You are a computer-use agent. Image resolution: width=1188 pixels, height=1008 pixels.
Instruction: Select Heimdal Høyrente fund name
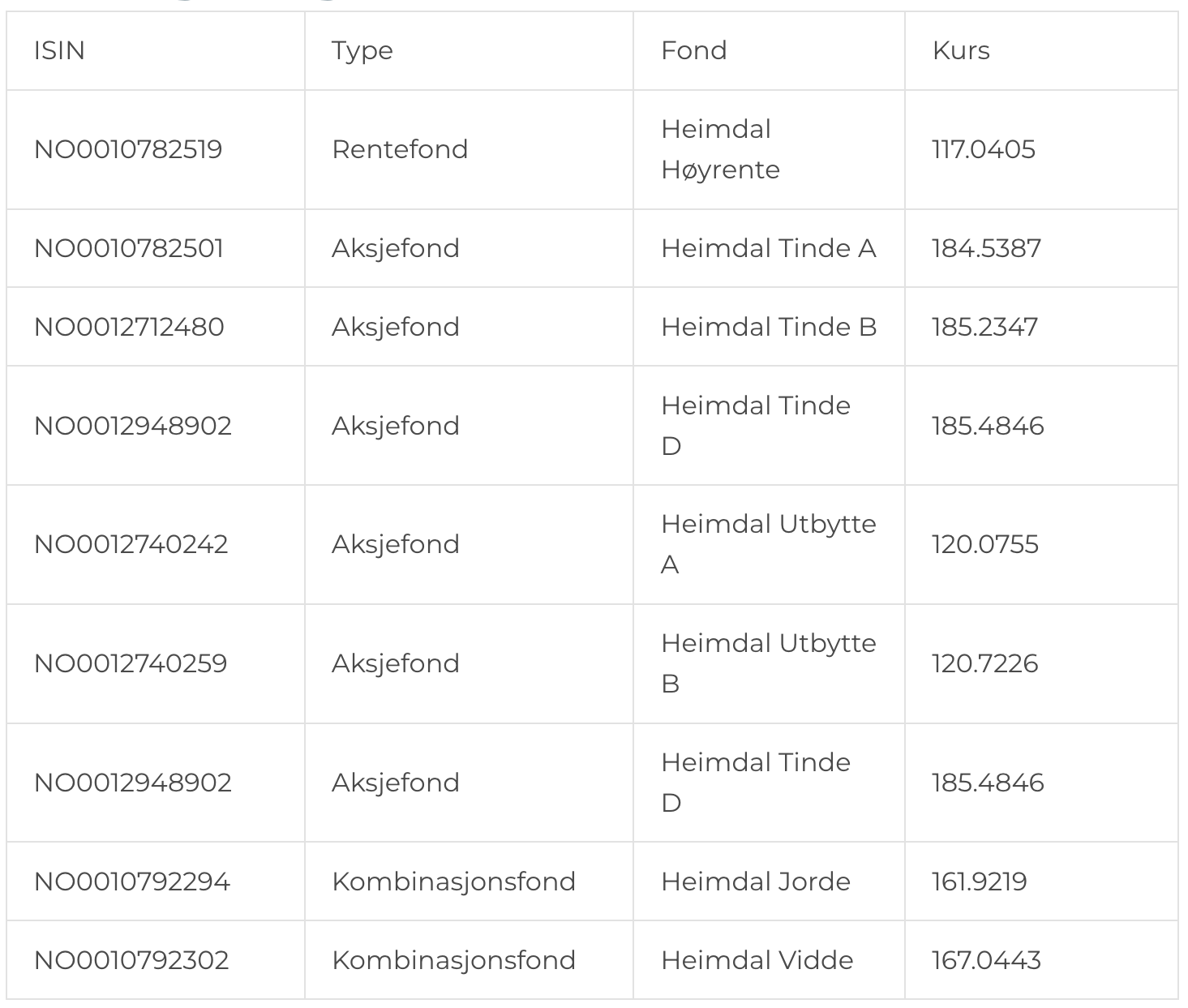click(720, 149)
